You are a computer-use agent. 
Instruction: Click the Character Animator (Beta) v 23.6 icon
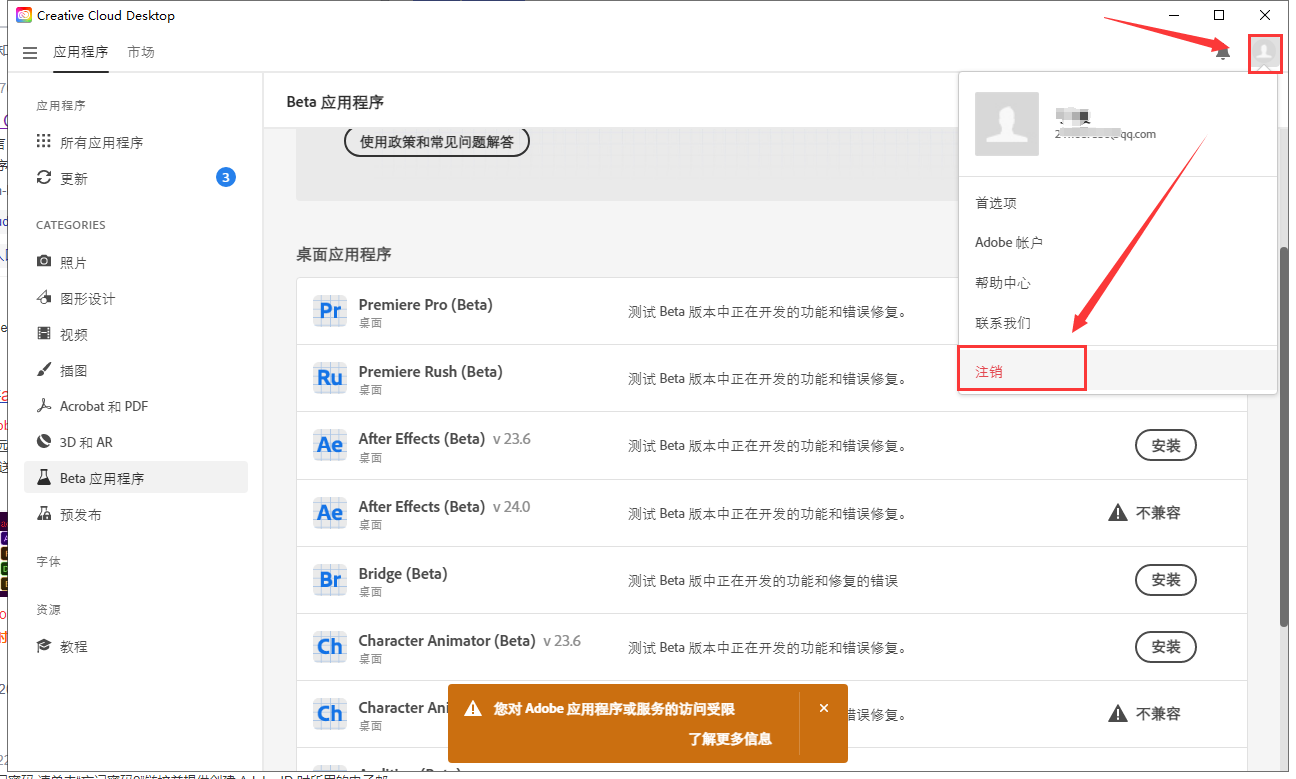pyautogui.click(x=330, y=647)
